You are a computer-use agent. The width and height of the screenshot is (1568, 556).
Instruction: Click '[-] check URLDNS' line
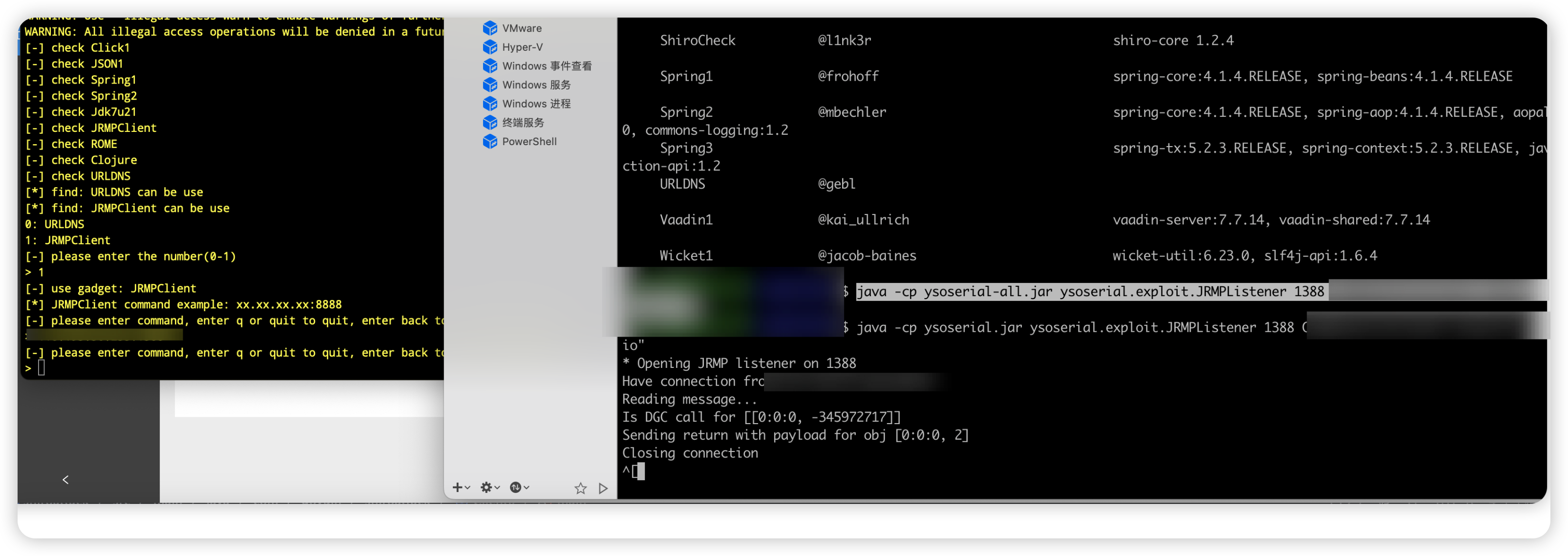tap(77, 176)
